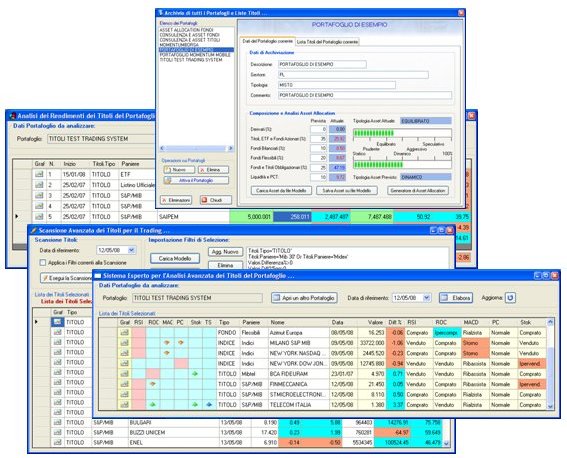Click graph icon for SAIPEM row 5
Image resolution: width=567 pixels, height=458 pixels.
coord(39,217)
